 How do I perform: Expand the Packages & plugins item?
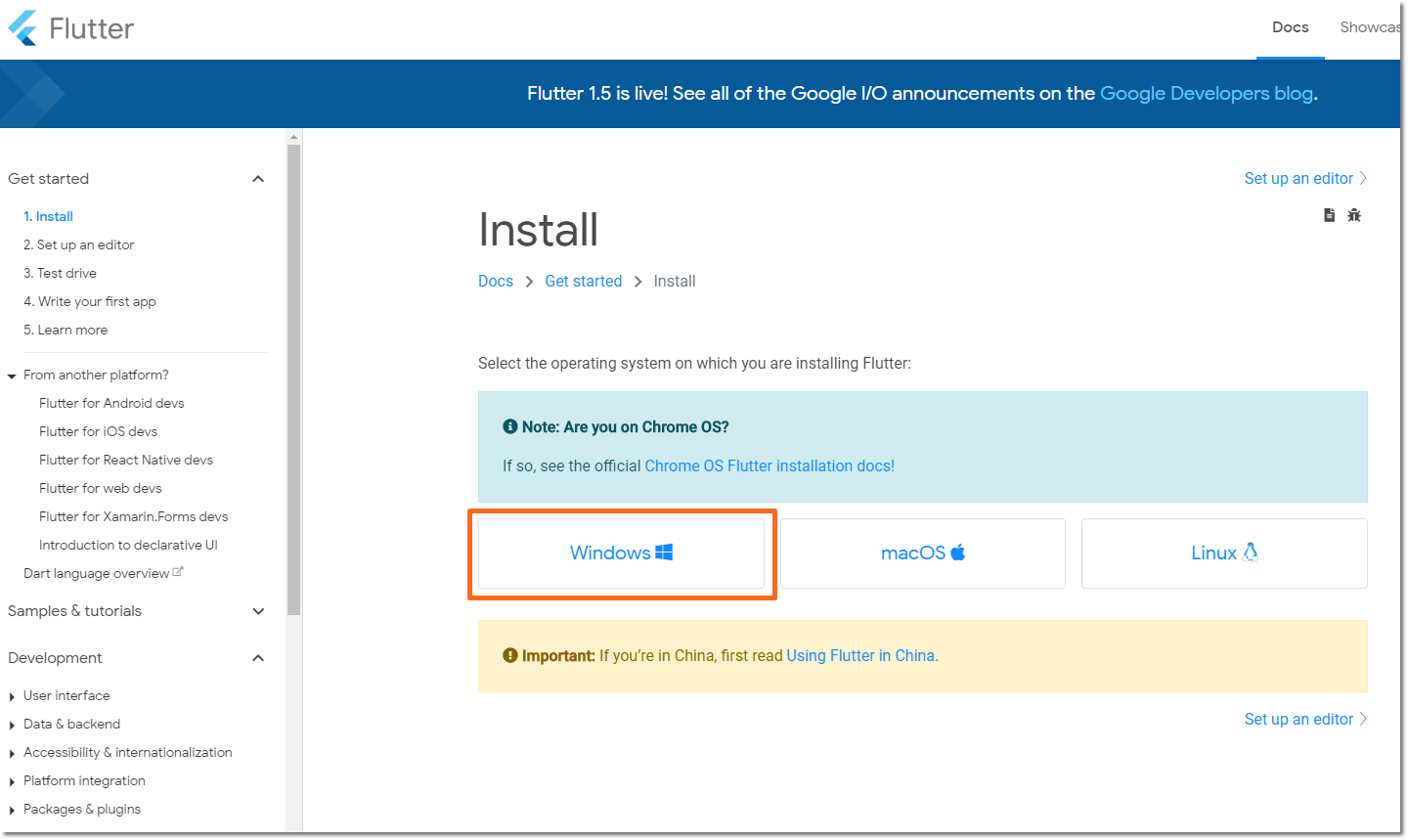point(12,810)
